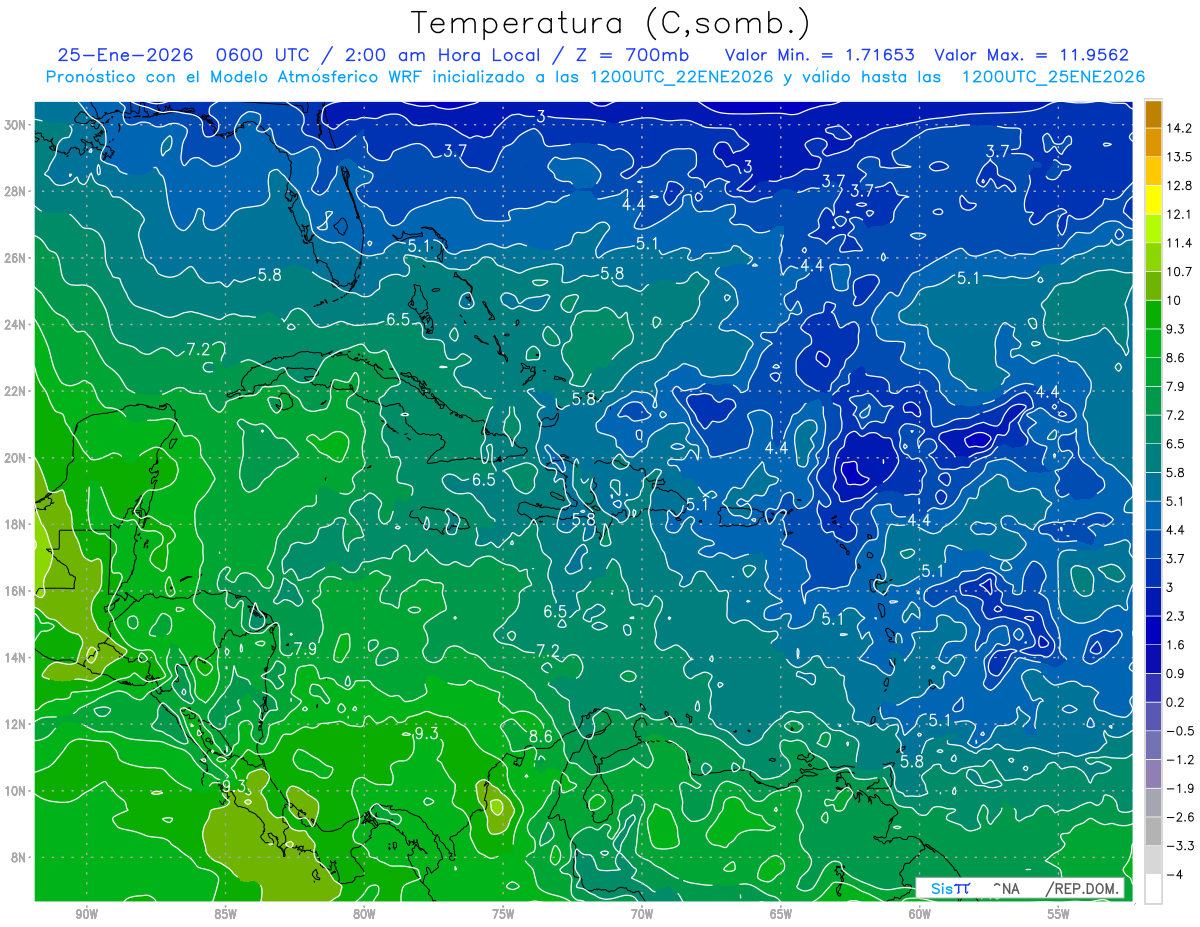Click the 12.8 tick on the color scale
Viewport: 1200px width, 927px height.
[1179, 186]
